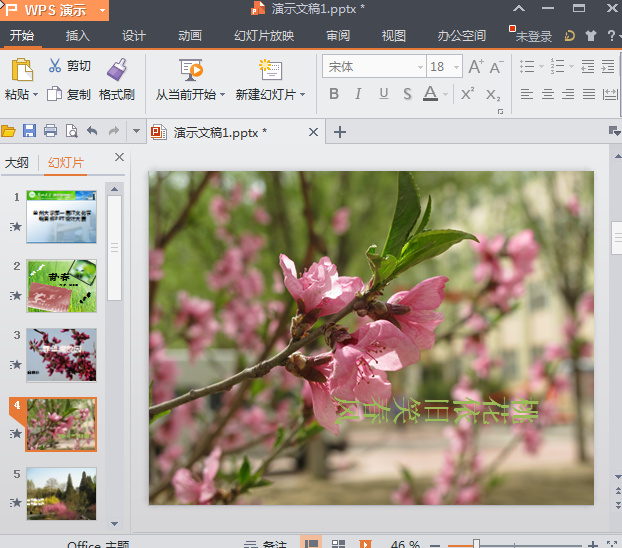The height and width of the screenshot is (548, 622).
Task: Click the zoom slider in status bar
Action: click(476, 543)
